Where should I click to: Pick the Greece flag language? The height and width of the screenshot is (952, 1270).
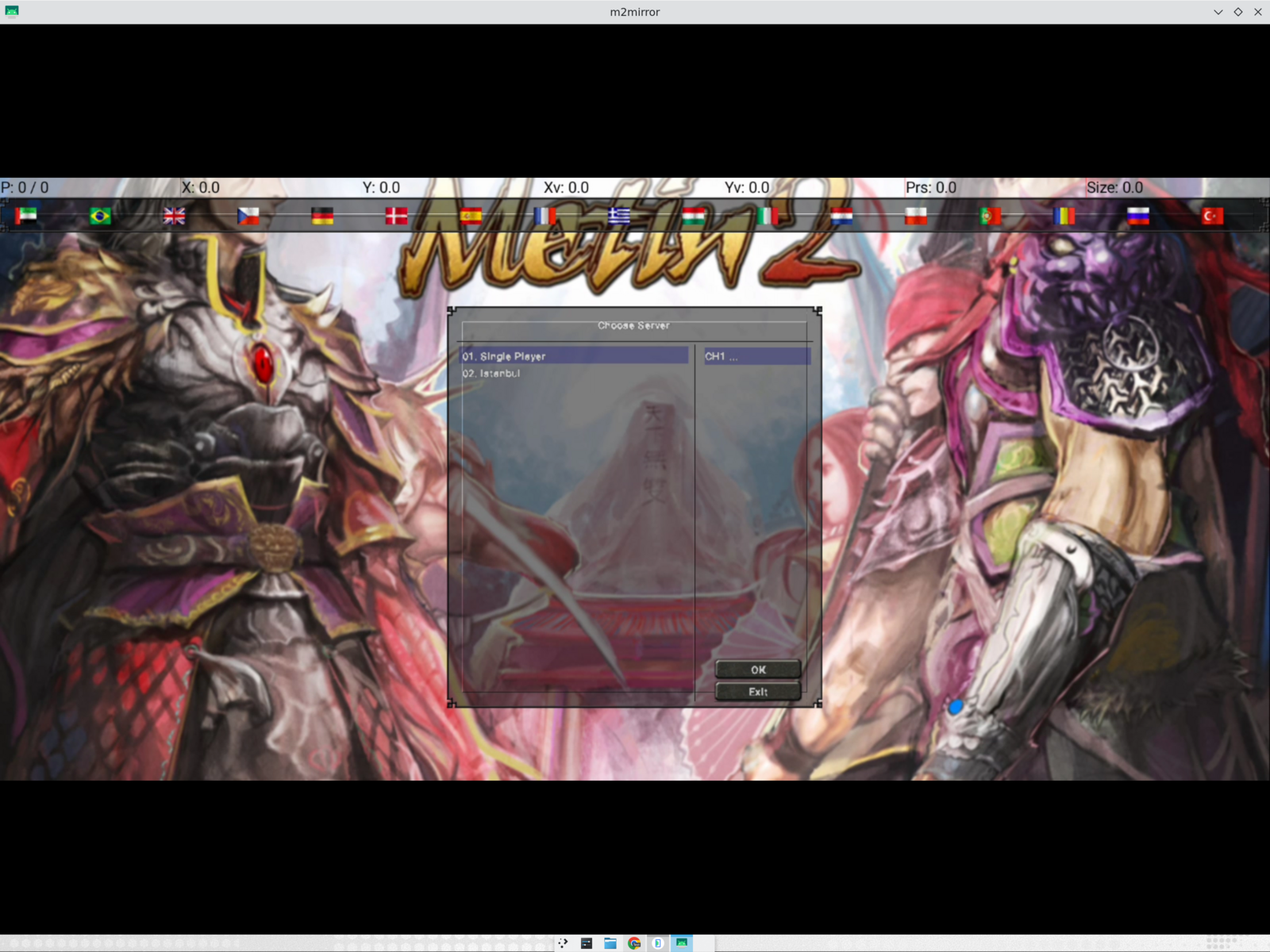pyautogui.click(x=619, y=216)
